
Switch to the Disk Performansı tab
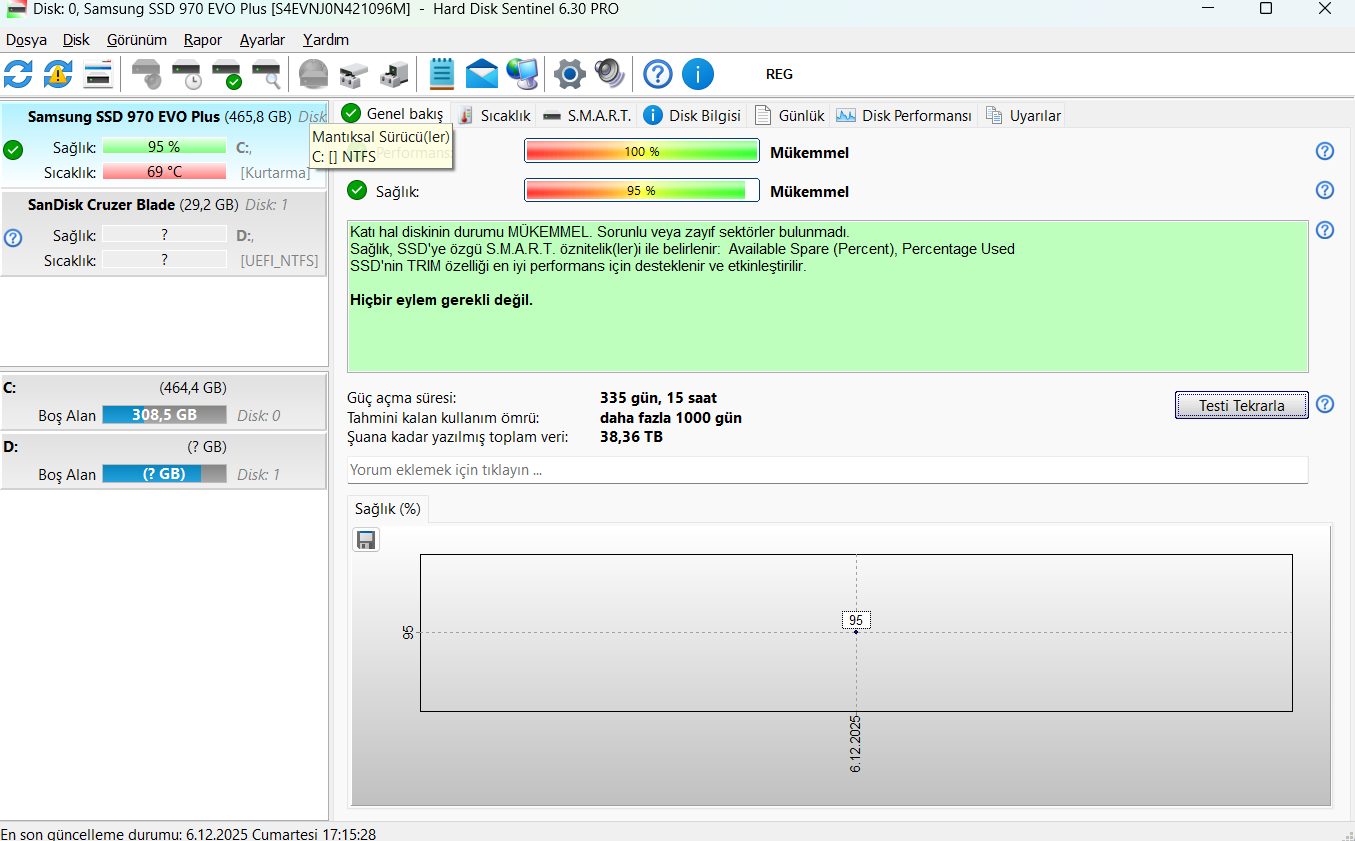(x=904, y=115)
